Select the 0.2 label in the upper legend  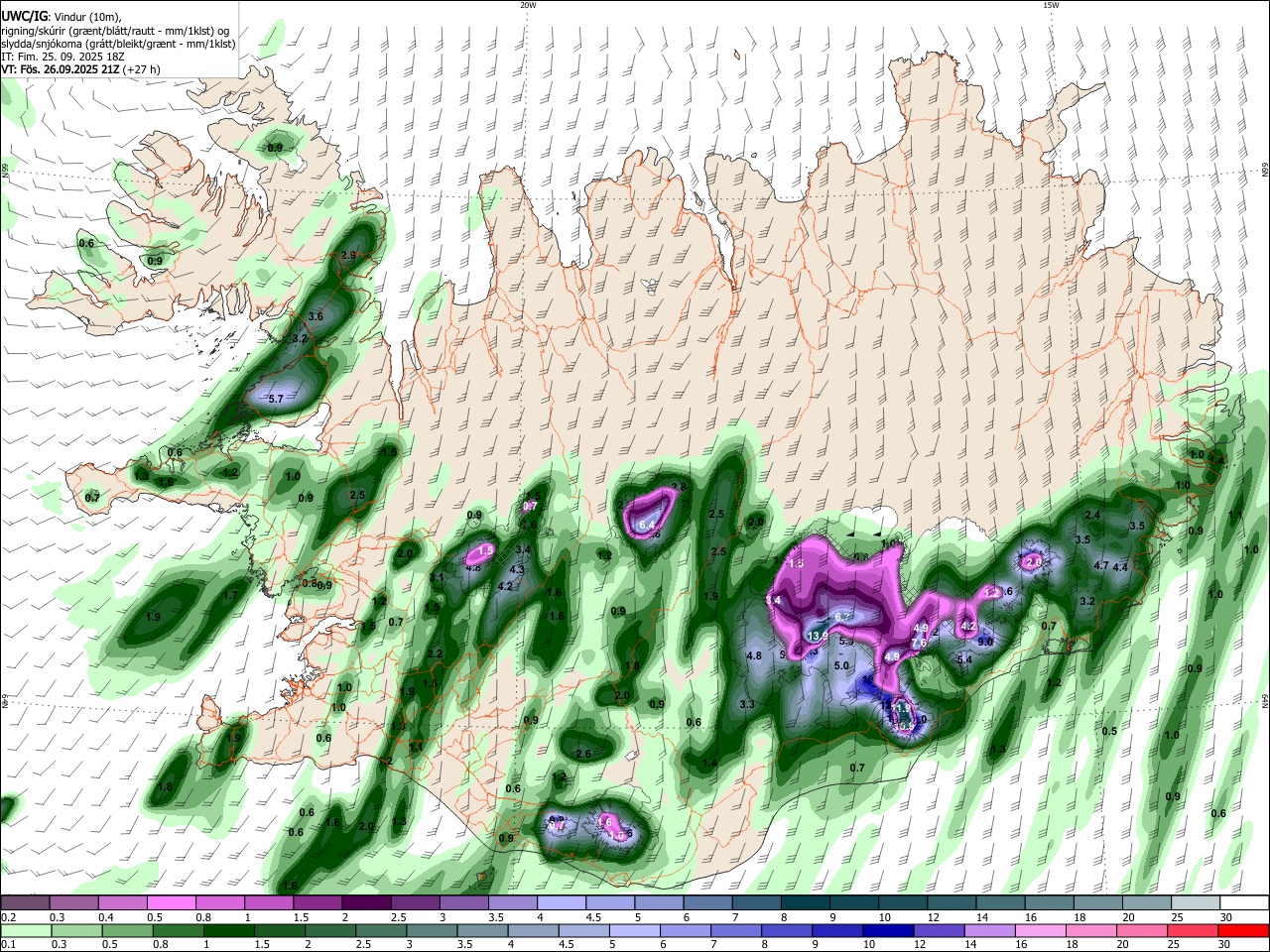point(7,917)
